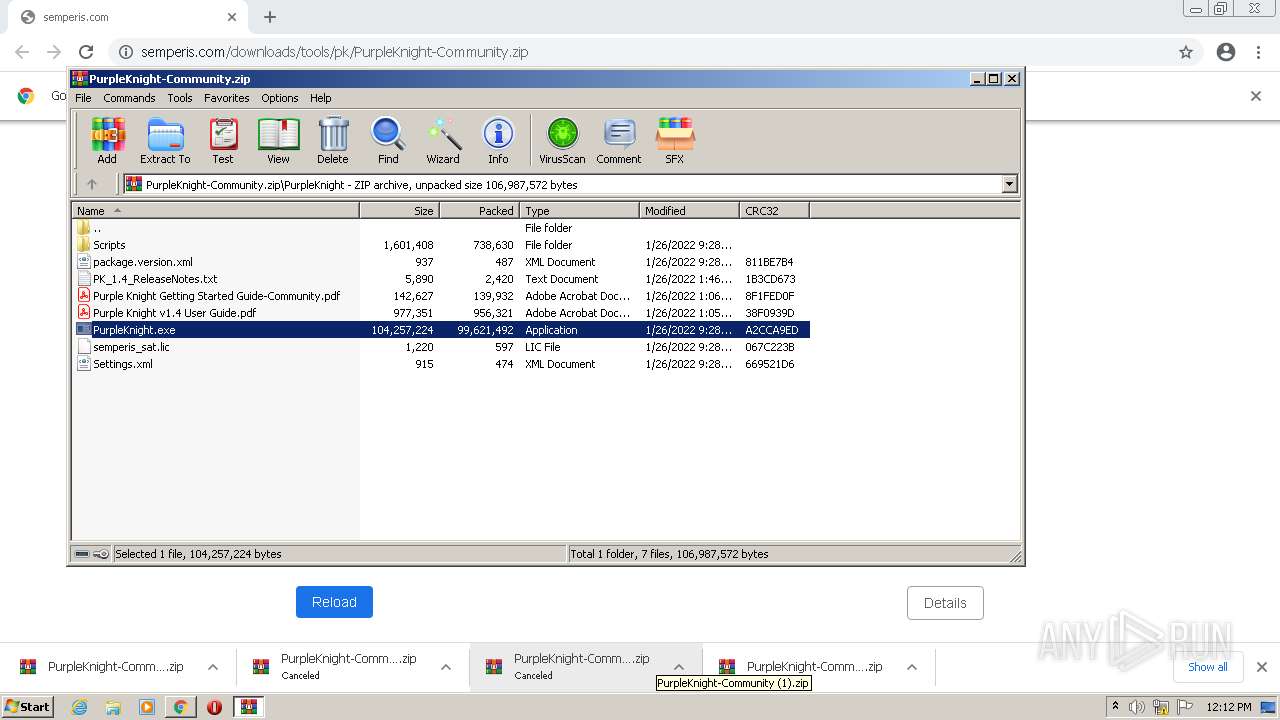Click the Add toolbar icon in WinRAR
This screenshot has height=720, width=1280.
point(107,140)
